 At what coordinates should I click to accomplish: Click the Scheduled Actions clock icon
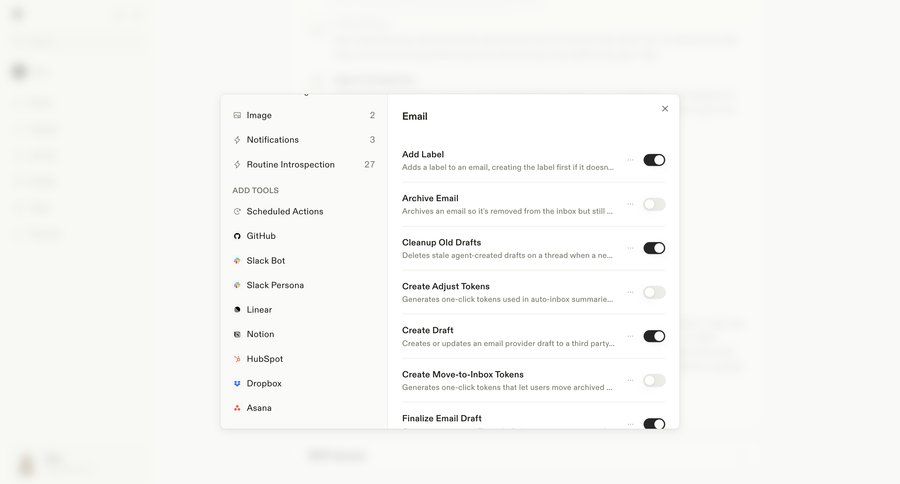(x=237, y=212)
